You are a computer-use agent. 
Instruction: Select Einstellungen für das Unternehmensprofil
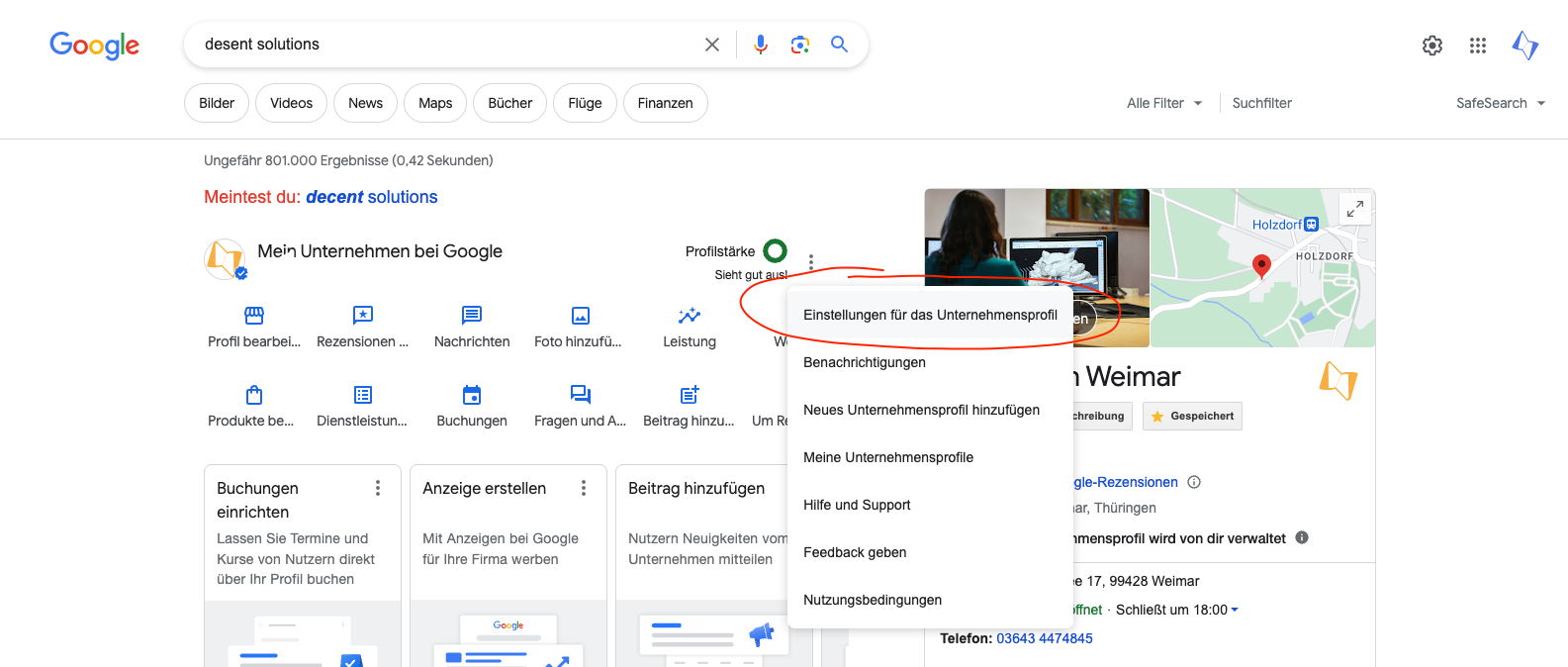(929, 315)
